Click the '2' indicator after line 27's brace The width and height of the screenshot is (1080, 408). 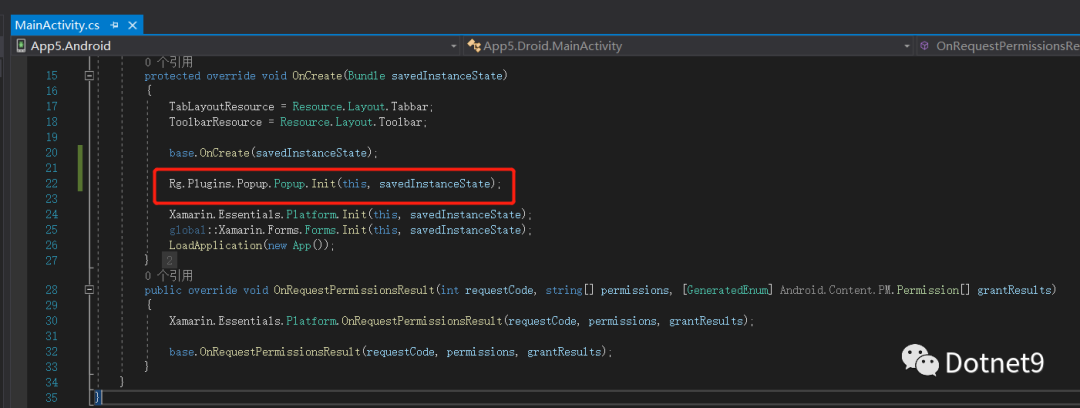(169, 261)
